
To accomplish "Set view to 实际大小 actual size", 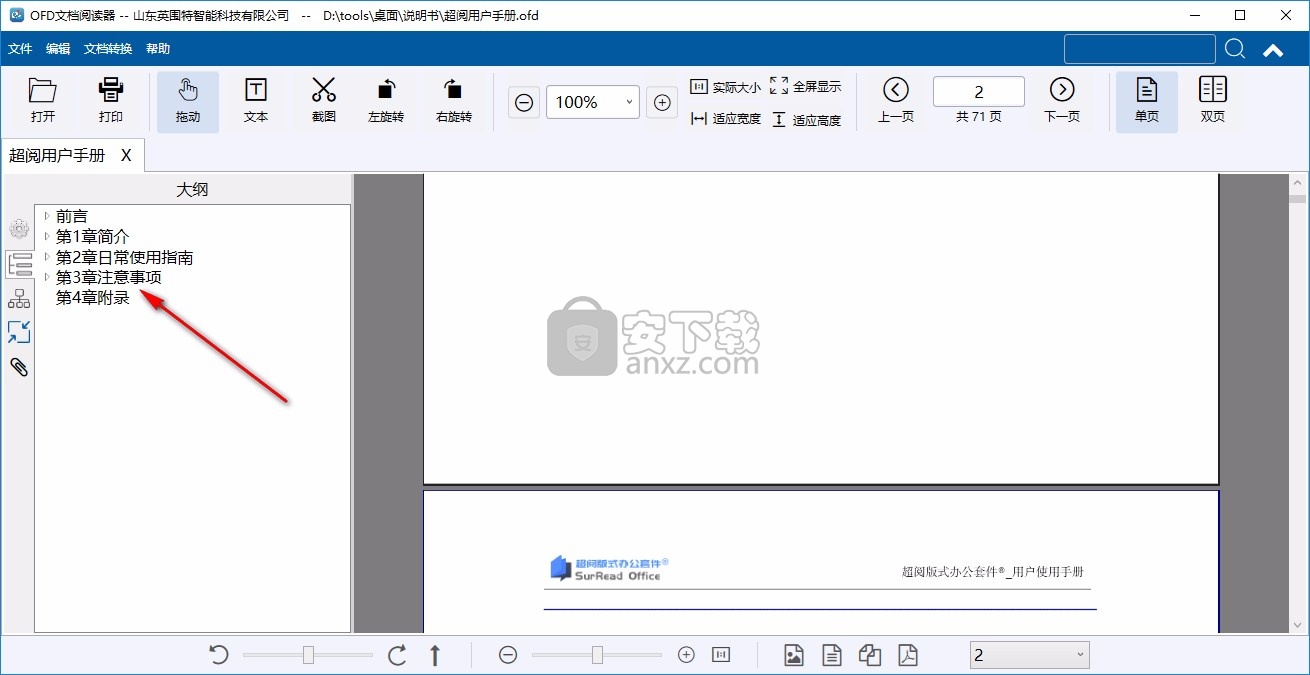I will point(726,87).
